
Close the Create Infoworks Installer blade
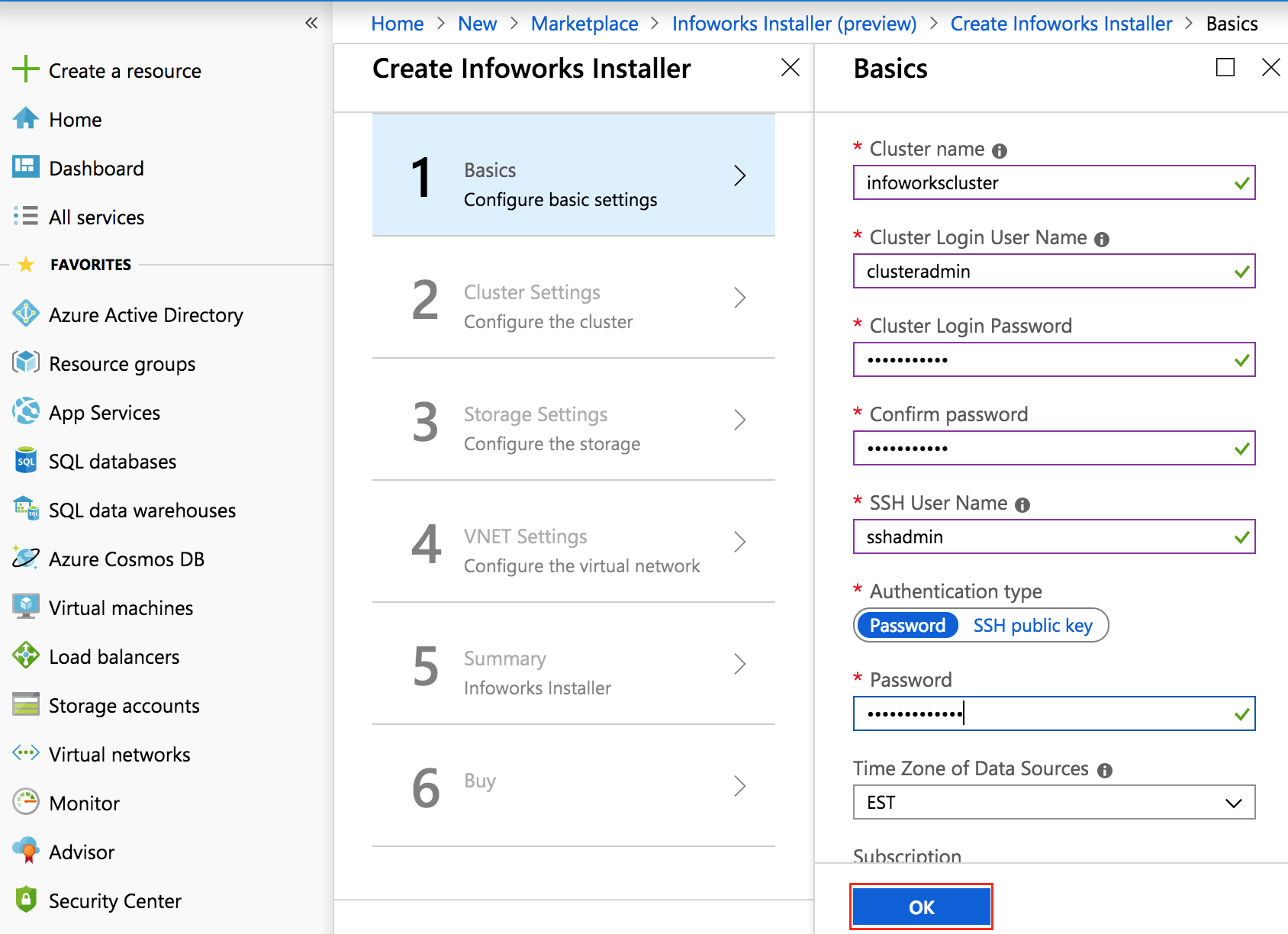point(791,68)
